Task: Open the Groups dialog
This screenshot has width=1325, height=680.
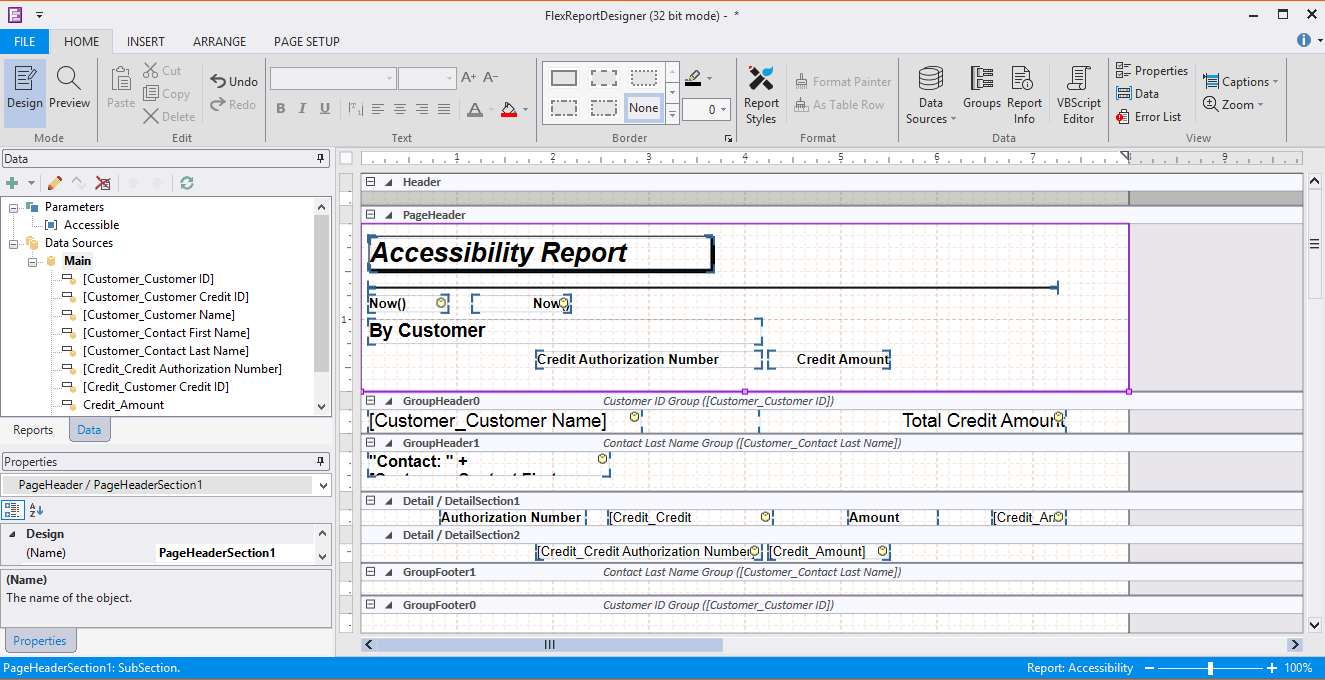Action: tap(982, 88)
